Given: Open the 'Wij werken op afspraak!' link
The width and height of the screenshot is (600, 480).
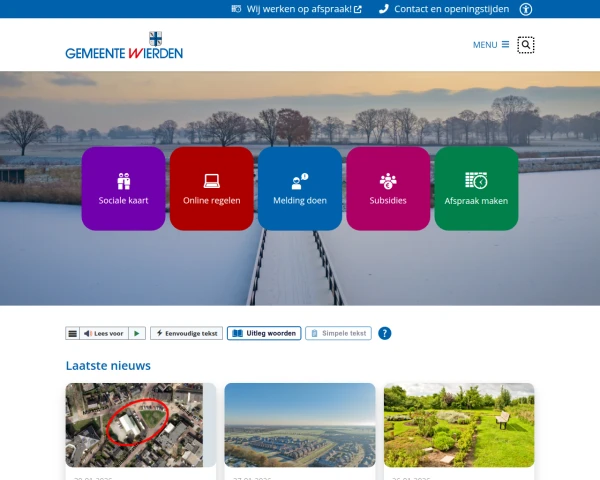Looking at the screenshot, I should tap(297, 9).
